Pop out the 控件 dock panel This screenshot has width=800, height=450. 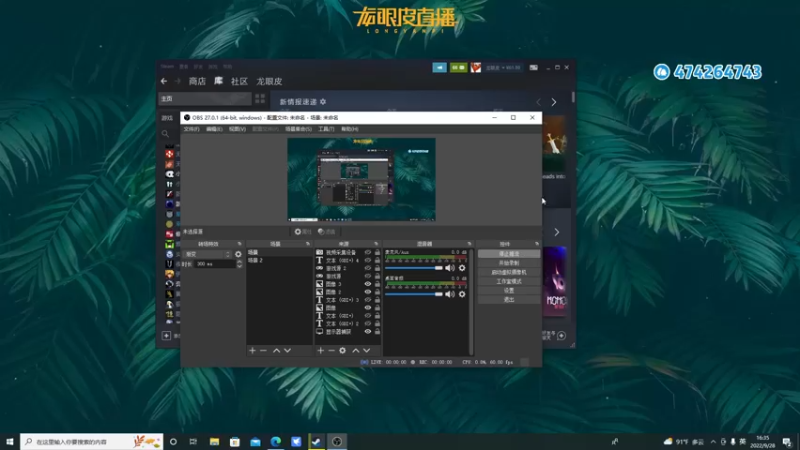coord(537,244)
